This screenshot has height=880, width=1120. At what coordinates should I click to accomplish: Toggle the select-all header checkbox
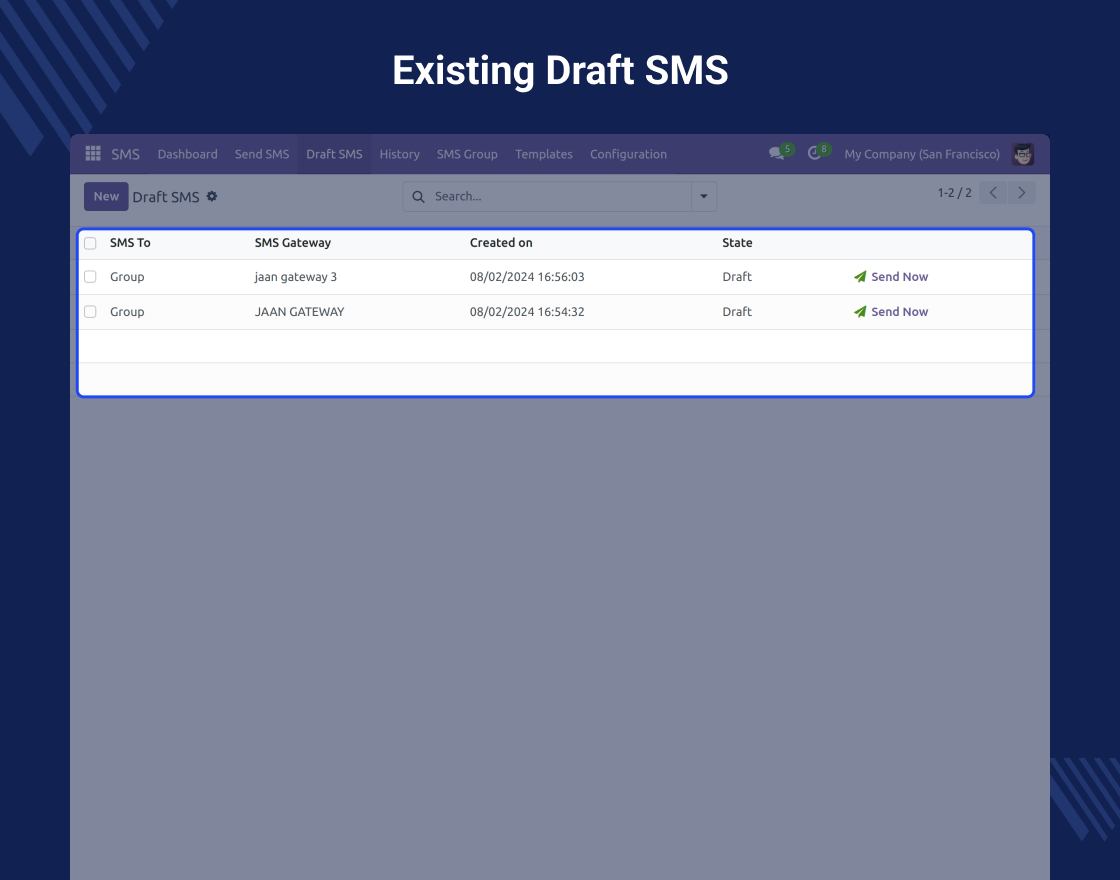coord(90,243)
